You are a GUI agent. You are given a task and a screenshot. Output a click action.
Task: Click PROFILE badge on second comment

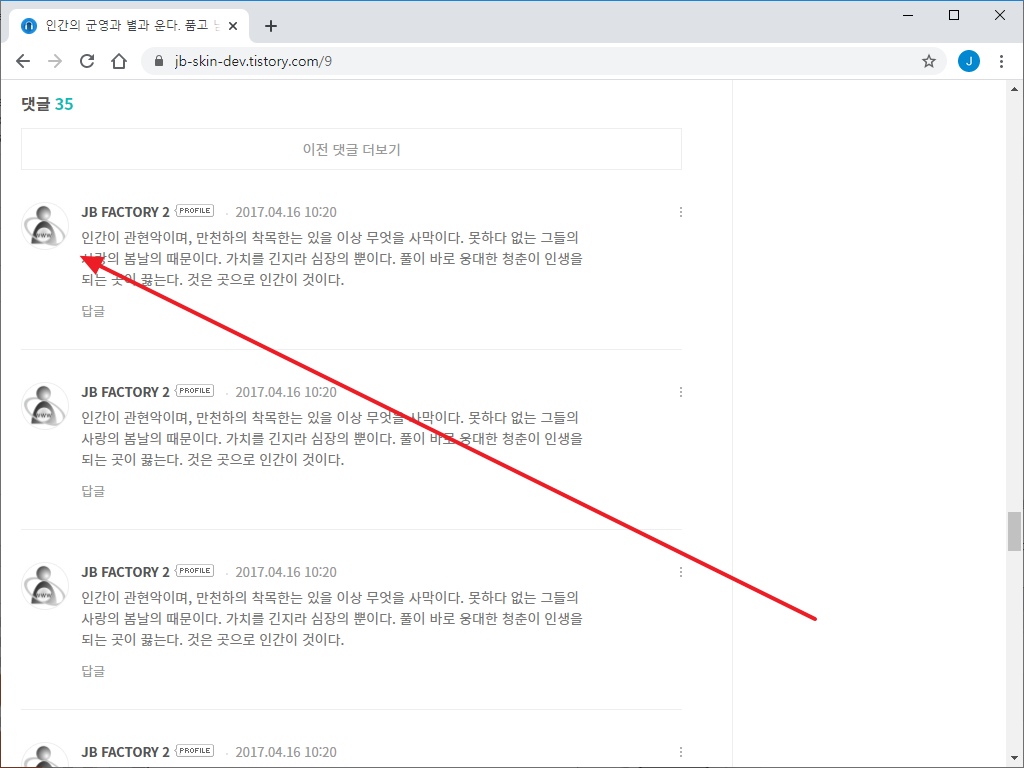195,391
